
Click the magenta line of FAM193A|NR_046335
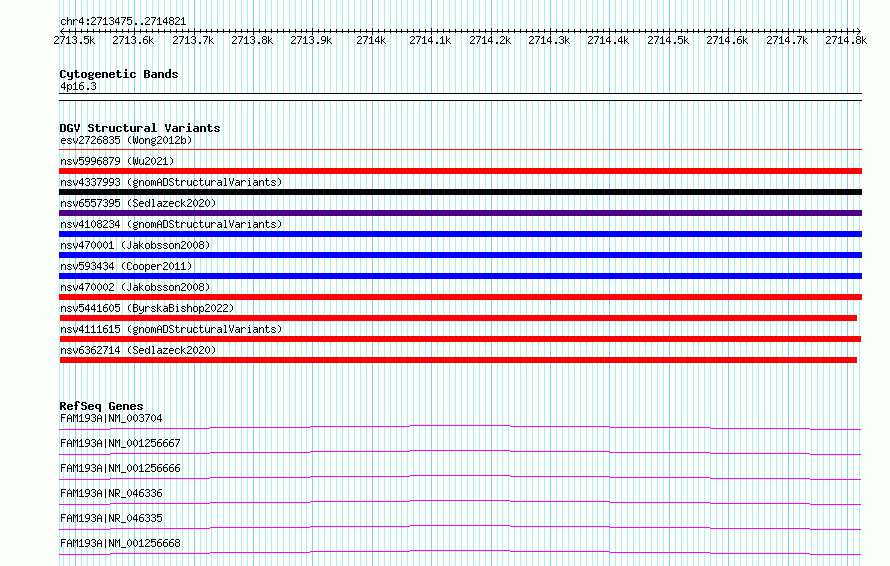pyautogui.click(x=460, y=527)
